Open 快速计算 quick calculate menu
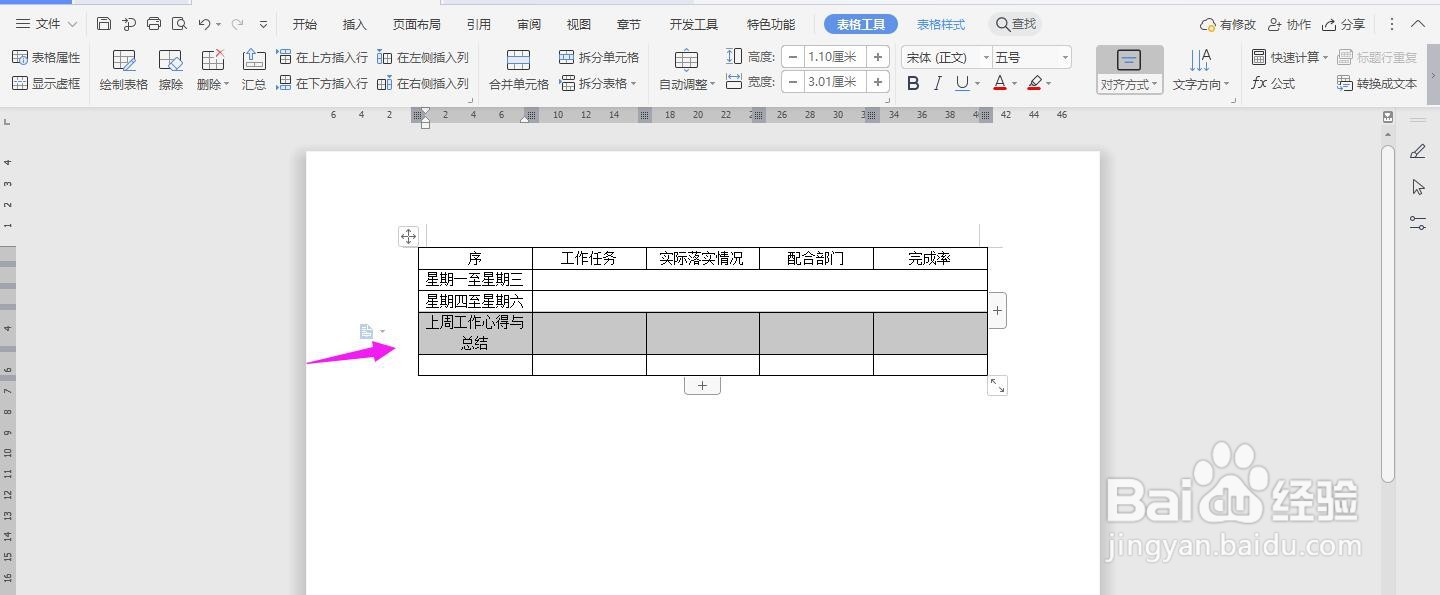Screen dimensions: 1440x595 [x=1290, y=58]
